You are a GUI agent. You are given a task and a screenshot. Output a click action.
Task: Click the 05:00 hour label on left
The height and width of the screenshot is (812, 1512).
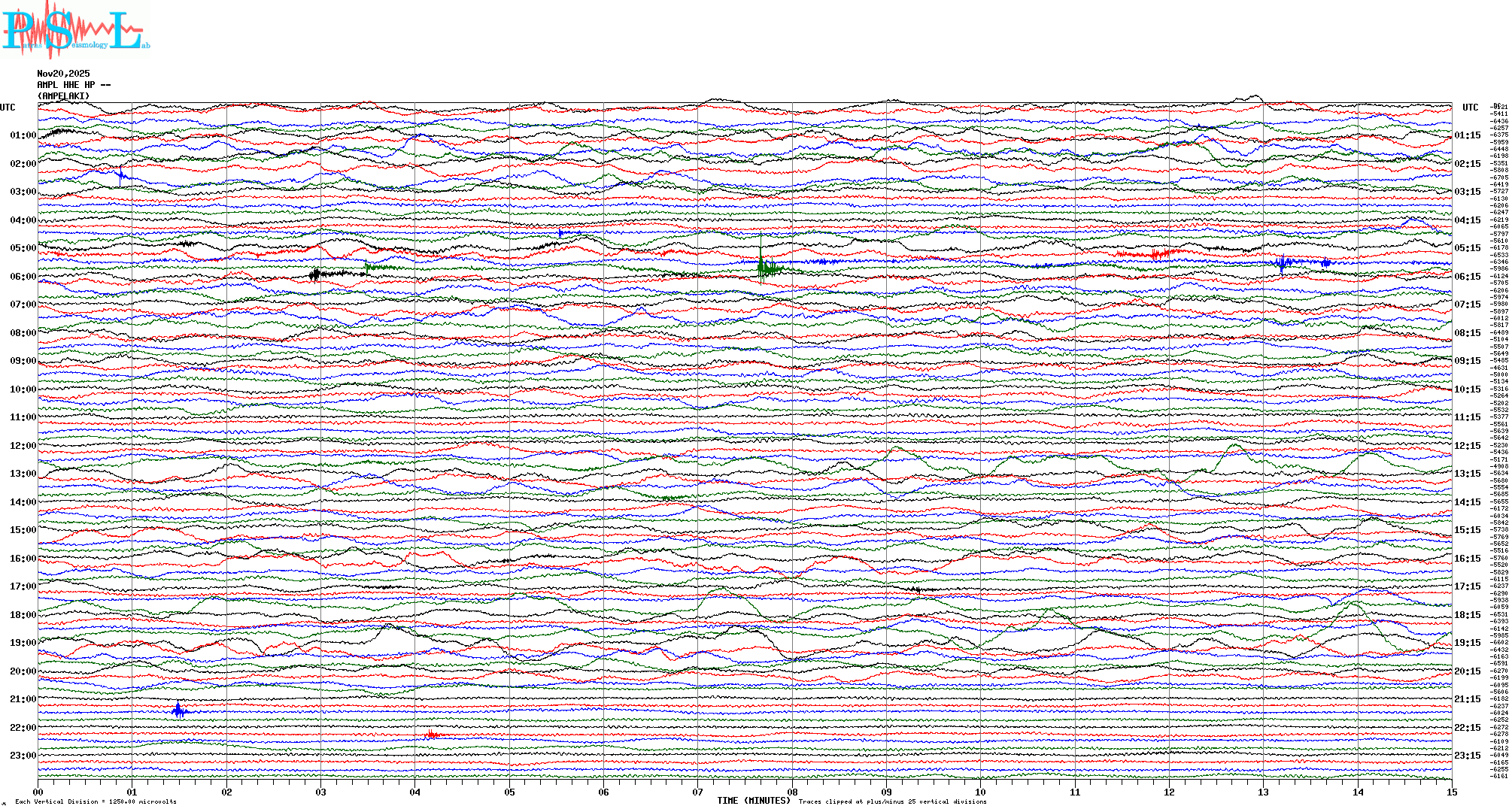pyautogui.click(x=23, y=248)
